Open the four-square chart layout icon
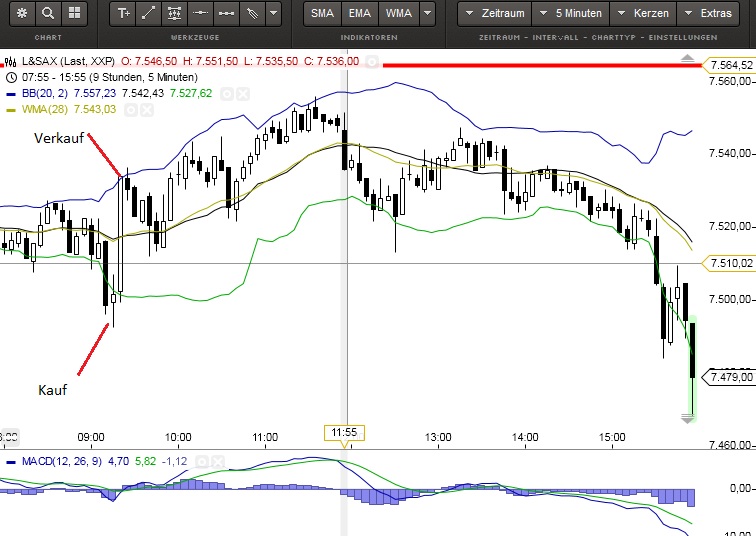Screen dimensions: 756x536 pyautogui.click(x=74, y=13)
